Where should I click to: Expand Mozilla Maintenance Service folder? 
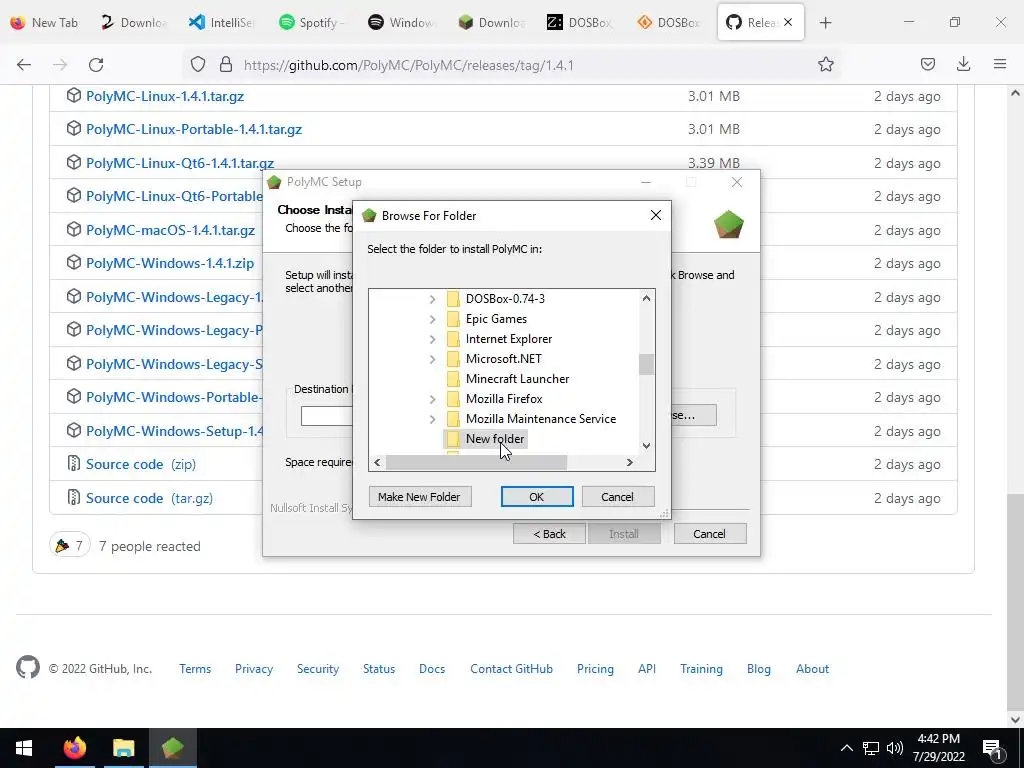(x=432, y=419)
